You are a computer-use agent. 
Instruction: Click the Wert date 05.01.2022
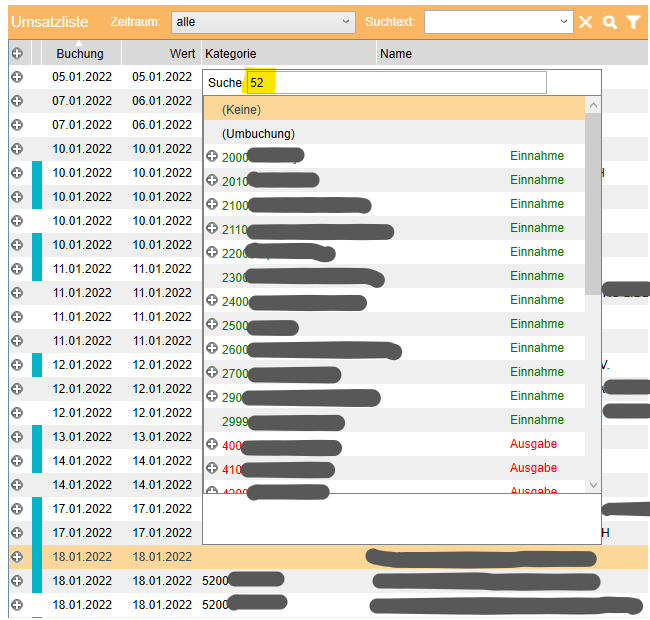[162, 77]
